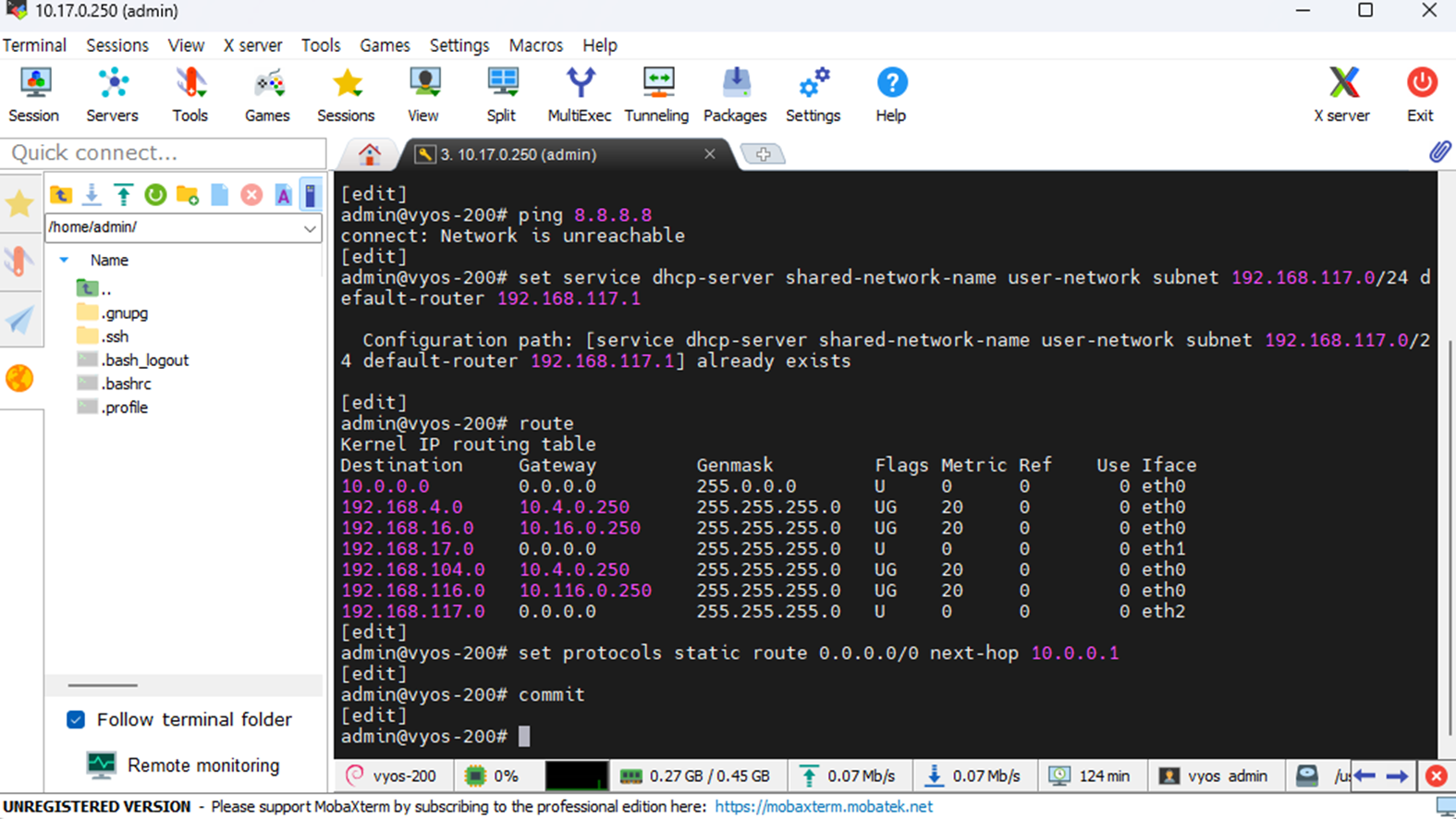
Task: Delete selected file with the red X icon
Action: click(251, 195)
